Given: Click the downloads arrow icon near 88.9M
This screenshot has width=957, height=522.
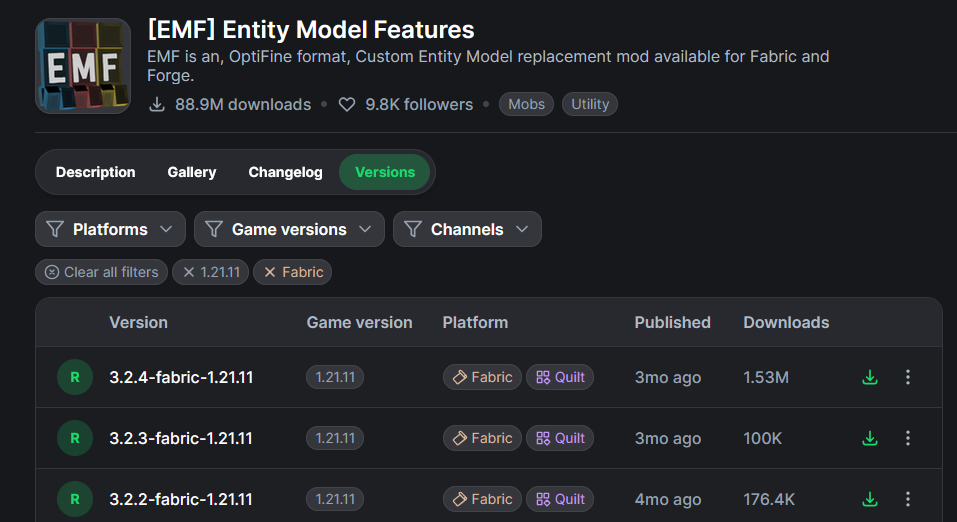Looking at the screenshot, I should tap(157, 104).
